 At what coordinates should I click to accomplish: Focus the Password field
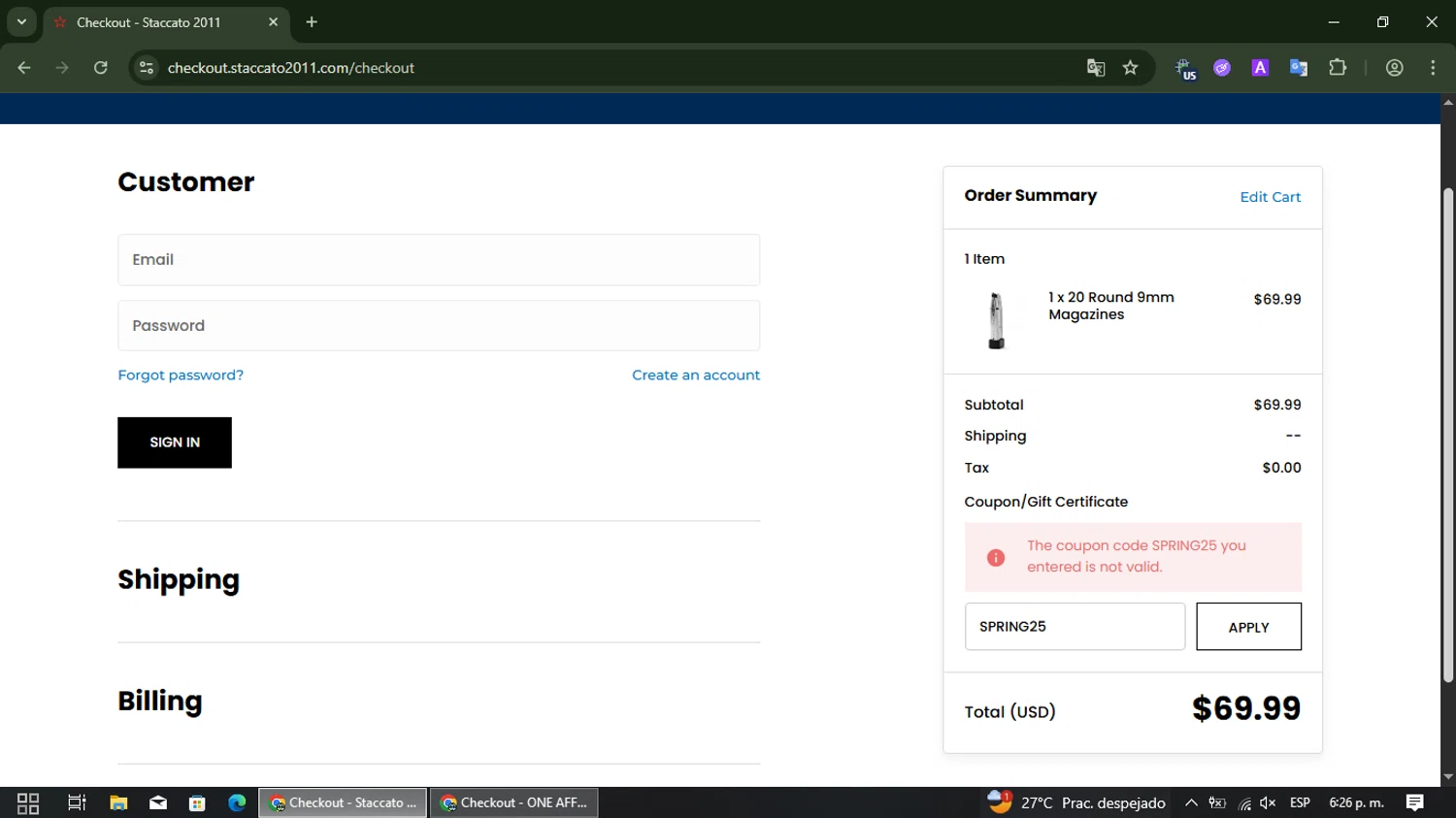pos(439,325)
